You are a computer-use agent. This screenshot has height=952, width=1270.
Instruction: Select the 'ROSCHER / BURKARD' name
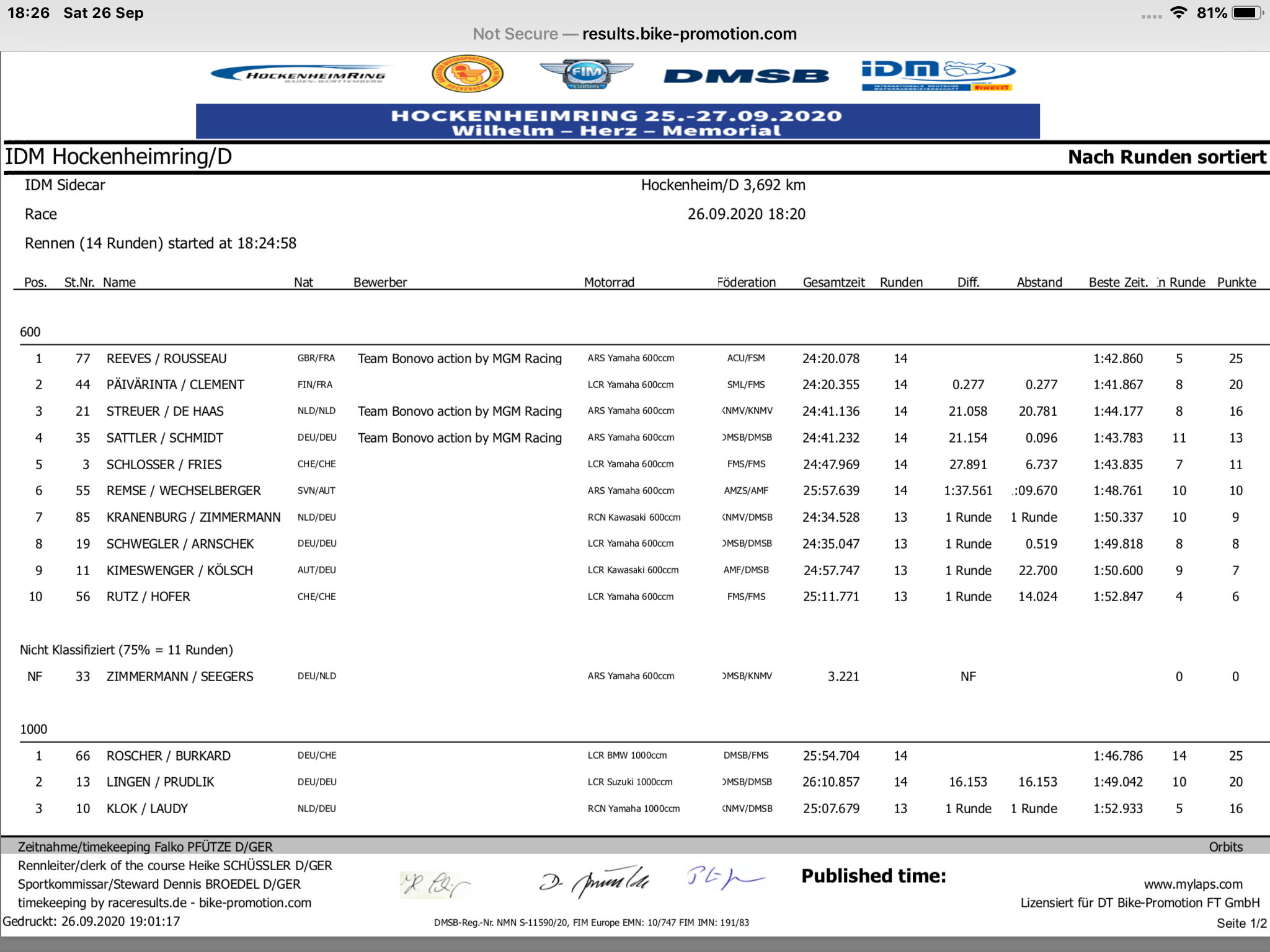(x=168, y=756)
